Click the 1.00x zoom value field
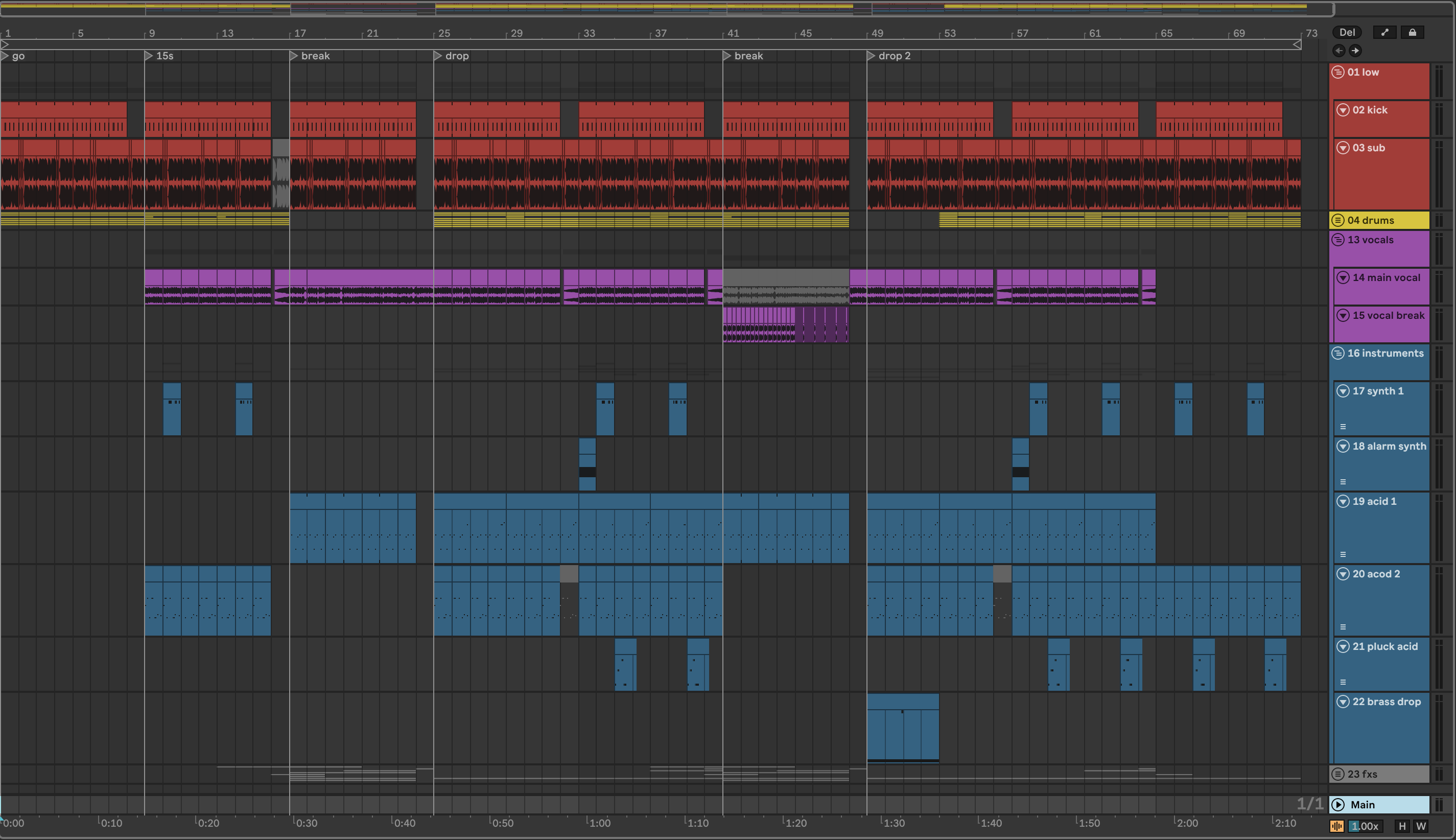Viewport: 1456px width, 840px height. click(x=1365, y=826)
